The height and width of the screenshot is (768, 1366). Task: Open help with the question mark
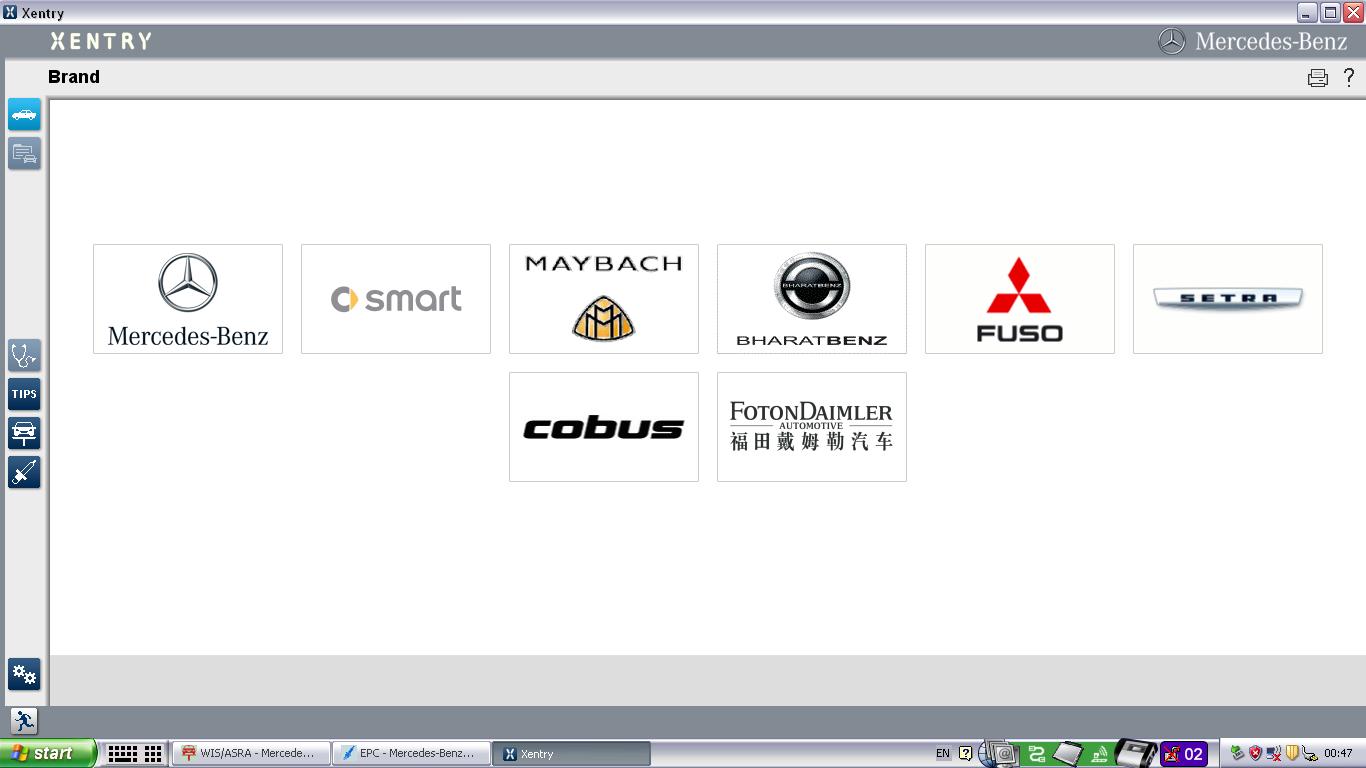[x=1349, y=77]
